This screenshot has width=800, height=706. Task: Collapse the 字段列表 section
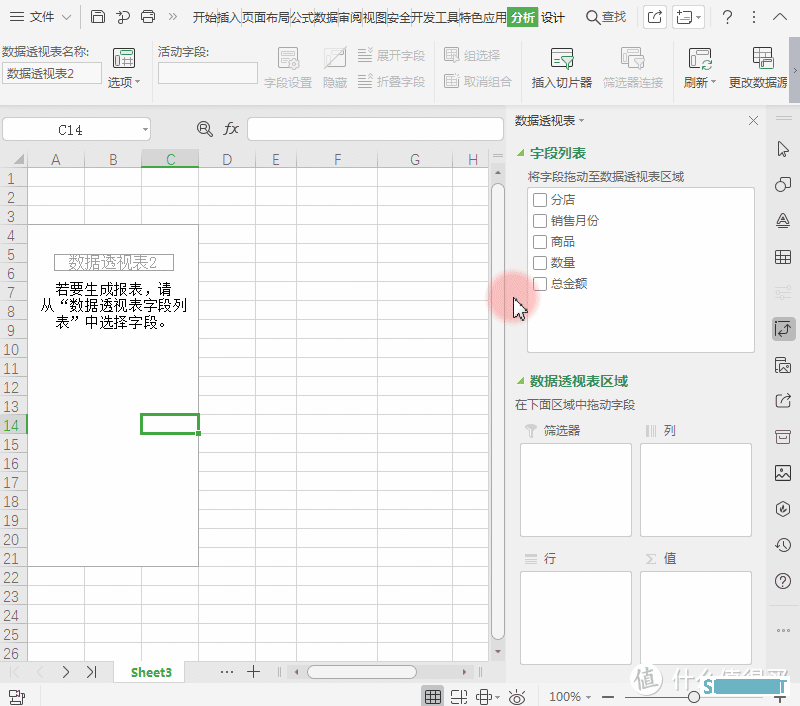[x=520, y=153]
